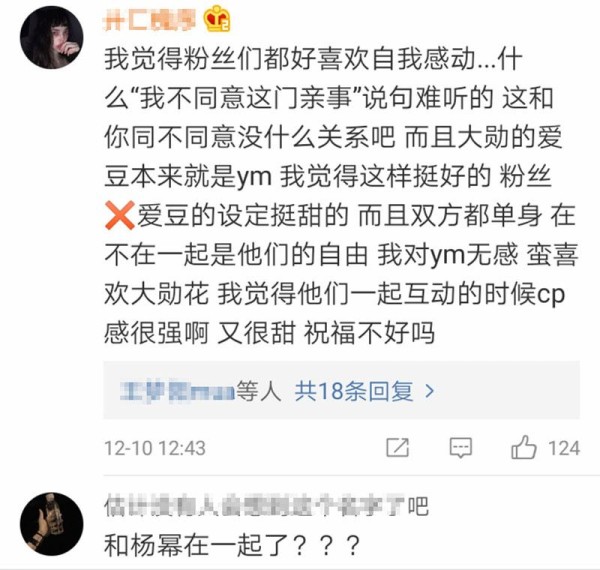Click the red X emoji in the comment
600x570 pixels.
point(120,215)
